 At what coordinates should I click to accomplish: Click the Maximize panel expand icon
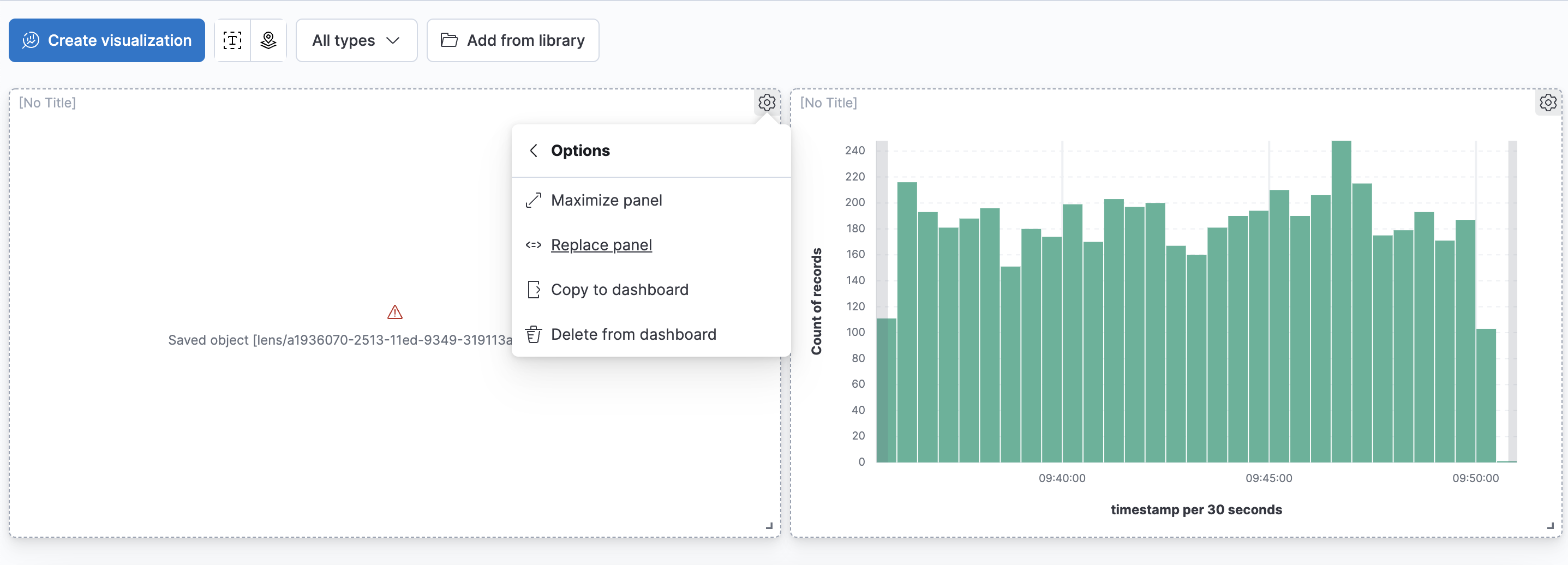534,200
